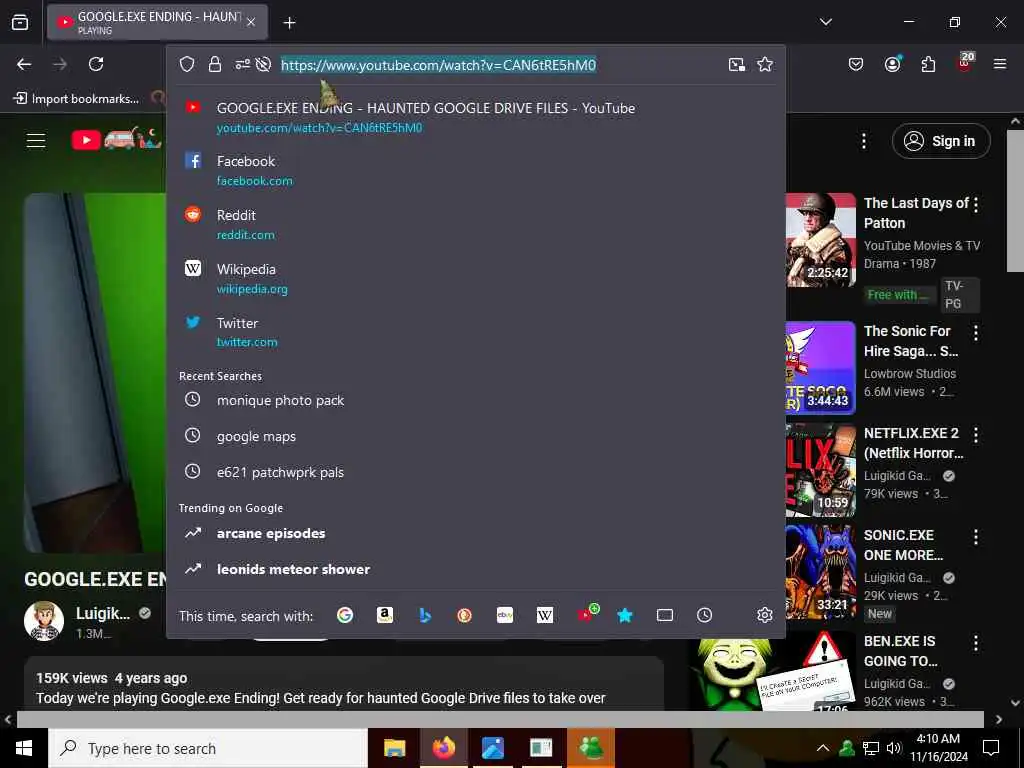Open the extension icon with 20 badge
This screenshot has width=1024, height=768.
pos(965,63)
